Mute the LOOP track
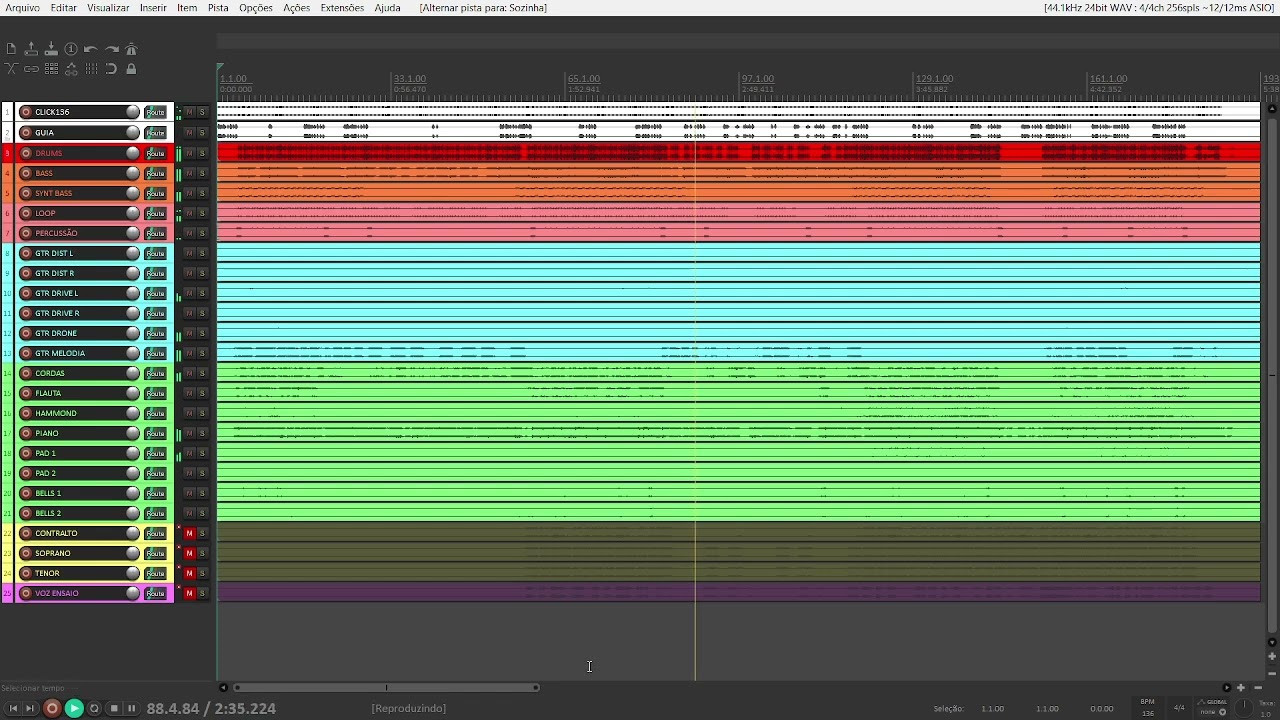Viewport: 1280px width, 720px height. [189, 213]
